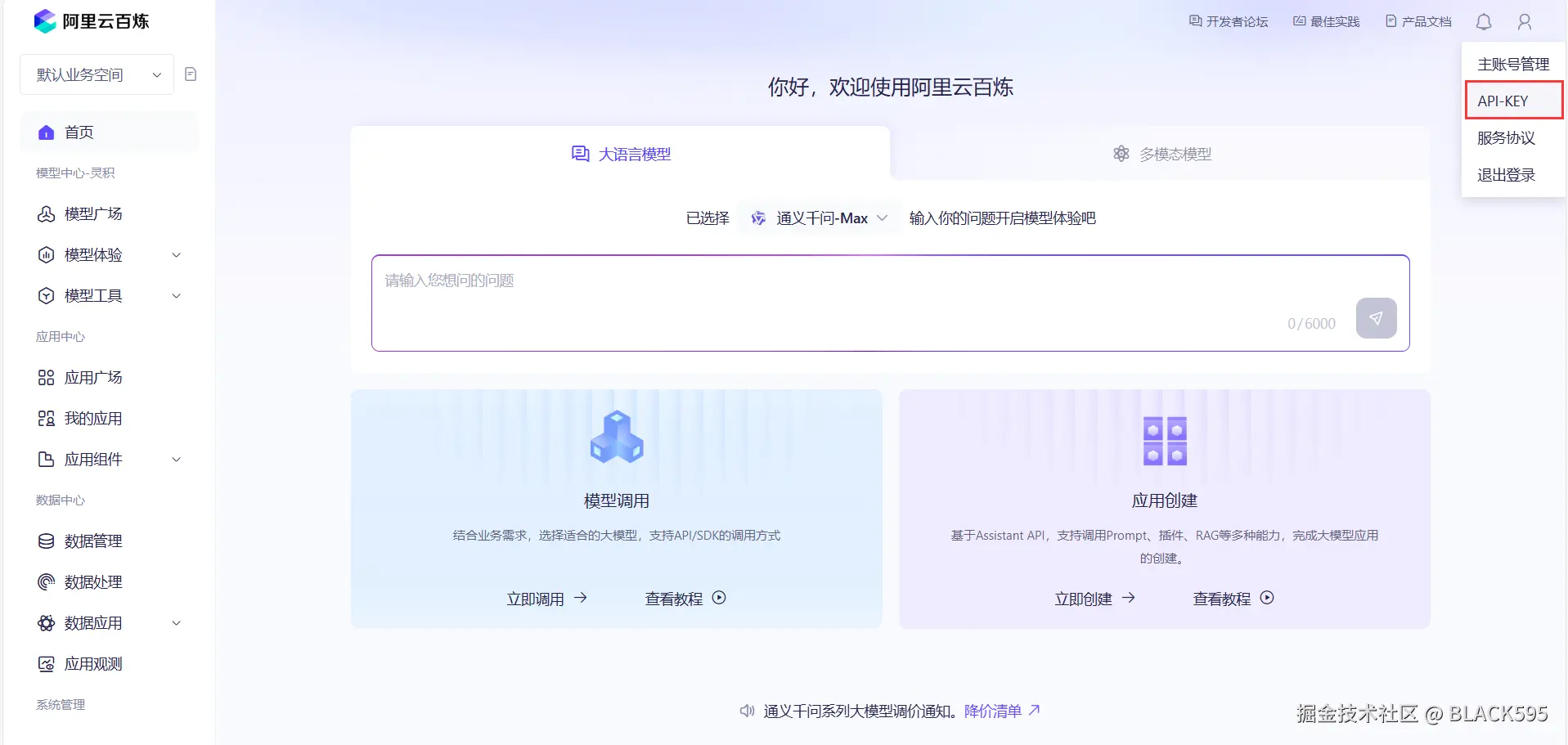1568x745 pixels.
Task: Expand the 模型体验 submenu chevron
Action: (x=176, y=255)
